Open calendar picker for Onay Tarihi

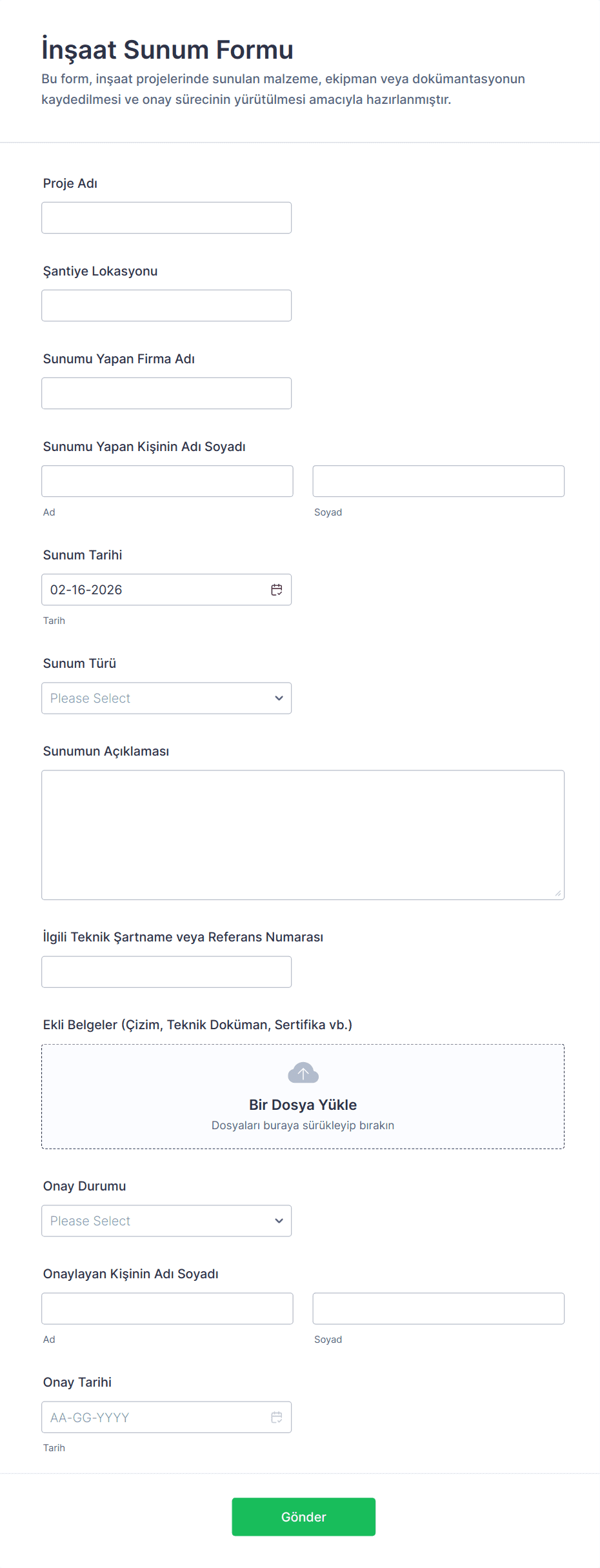[277, 1417]
